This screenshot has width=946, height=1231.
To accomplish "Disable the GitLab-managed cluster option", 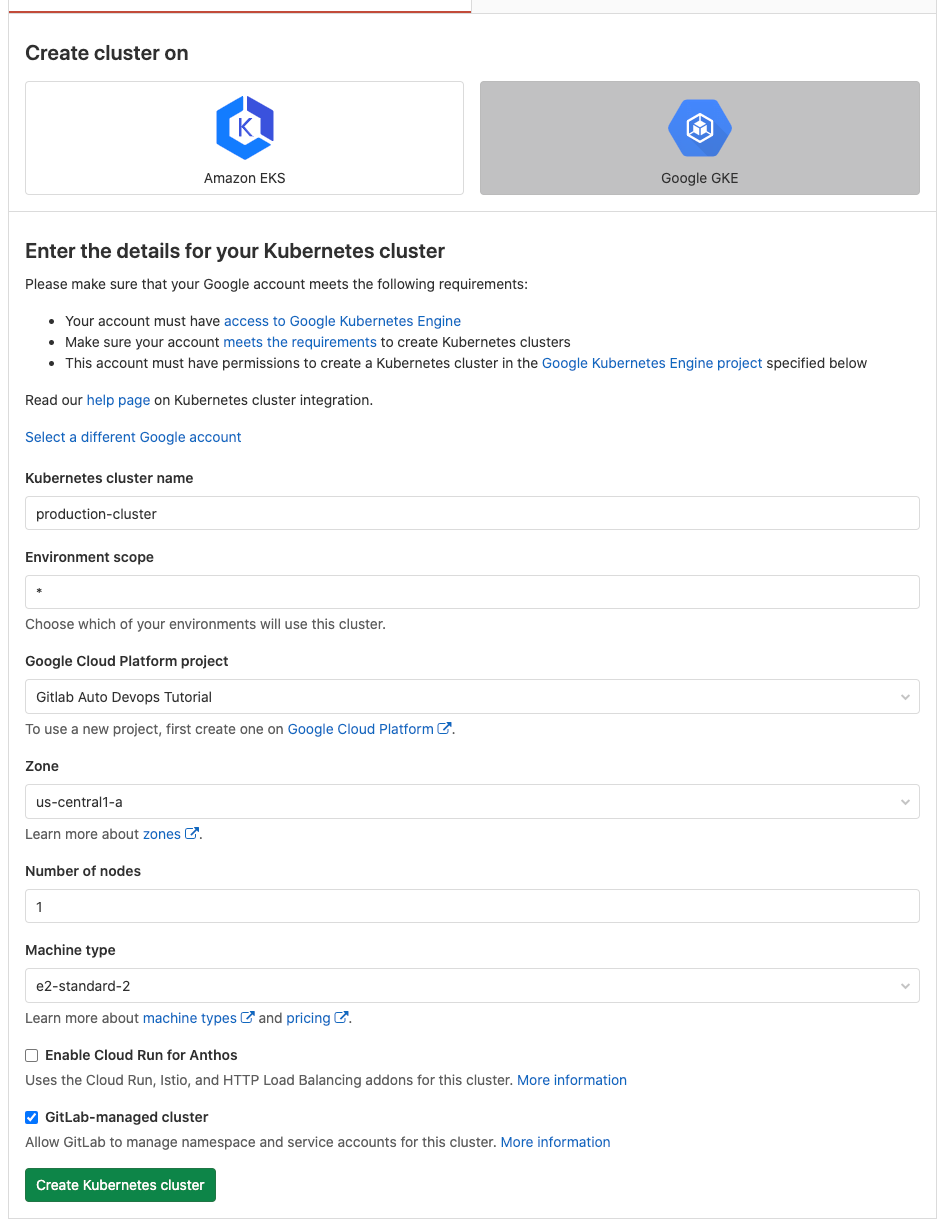I will [x=31, y=1117].
